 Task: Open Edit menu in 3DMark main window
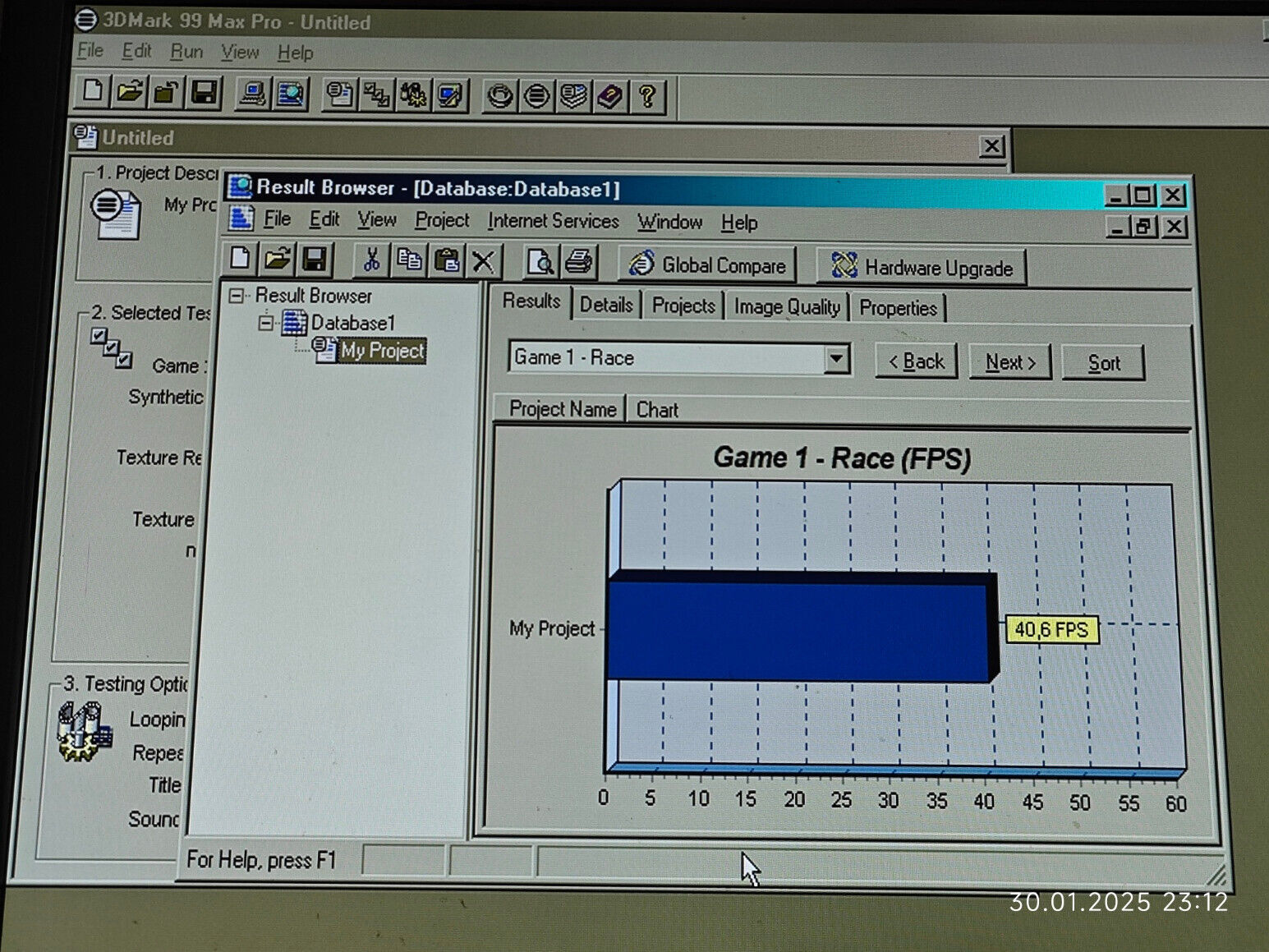point(137,51)
